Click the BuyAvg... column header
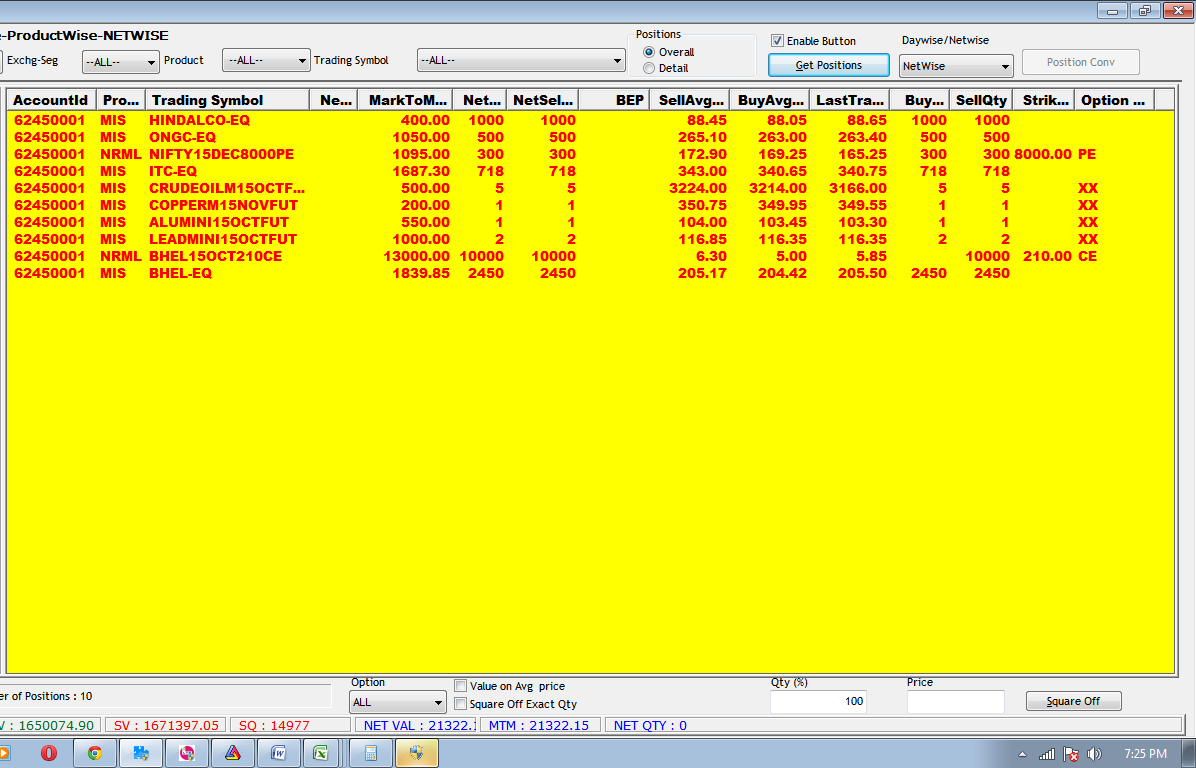 click(770, 100)
